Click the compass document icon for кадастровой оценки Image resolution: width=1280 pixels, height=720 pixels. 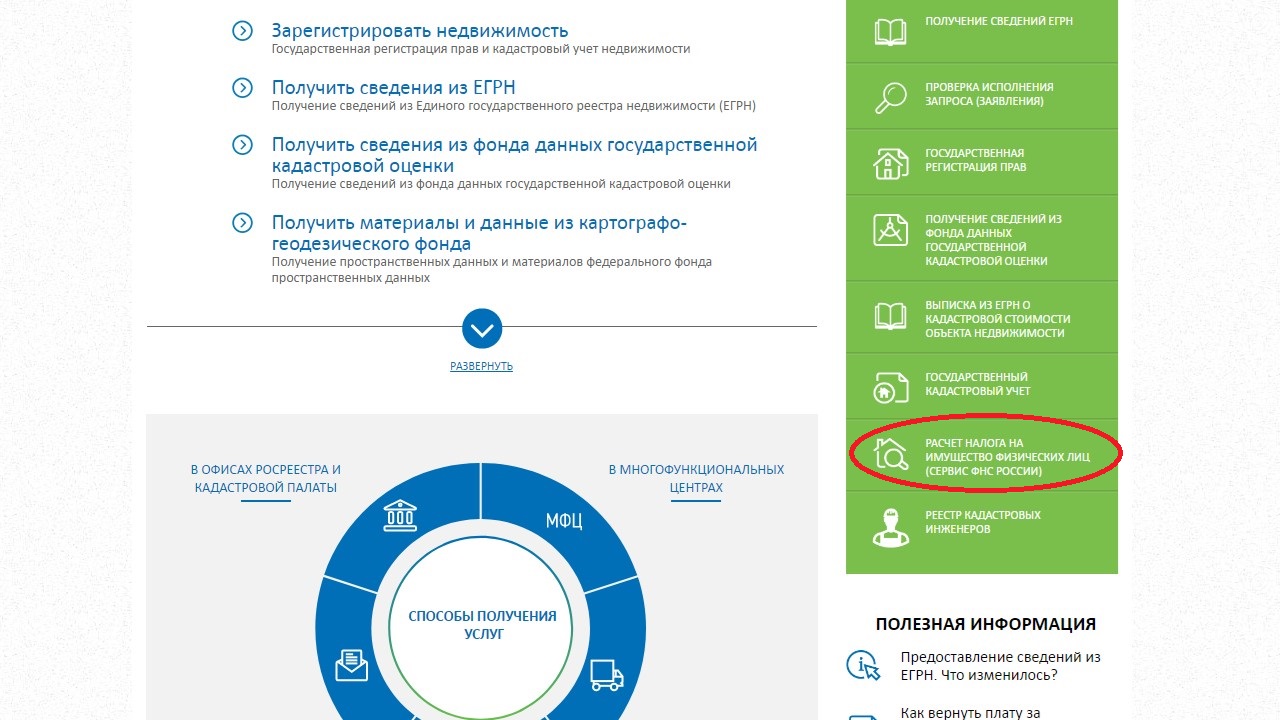(890, 230)
